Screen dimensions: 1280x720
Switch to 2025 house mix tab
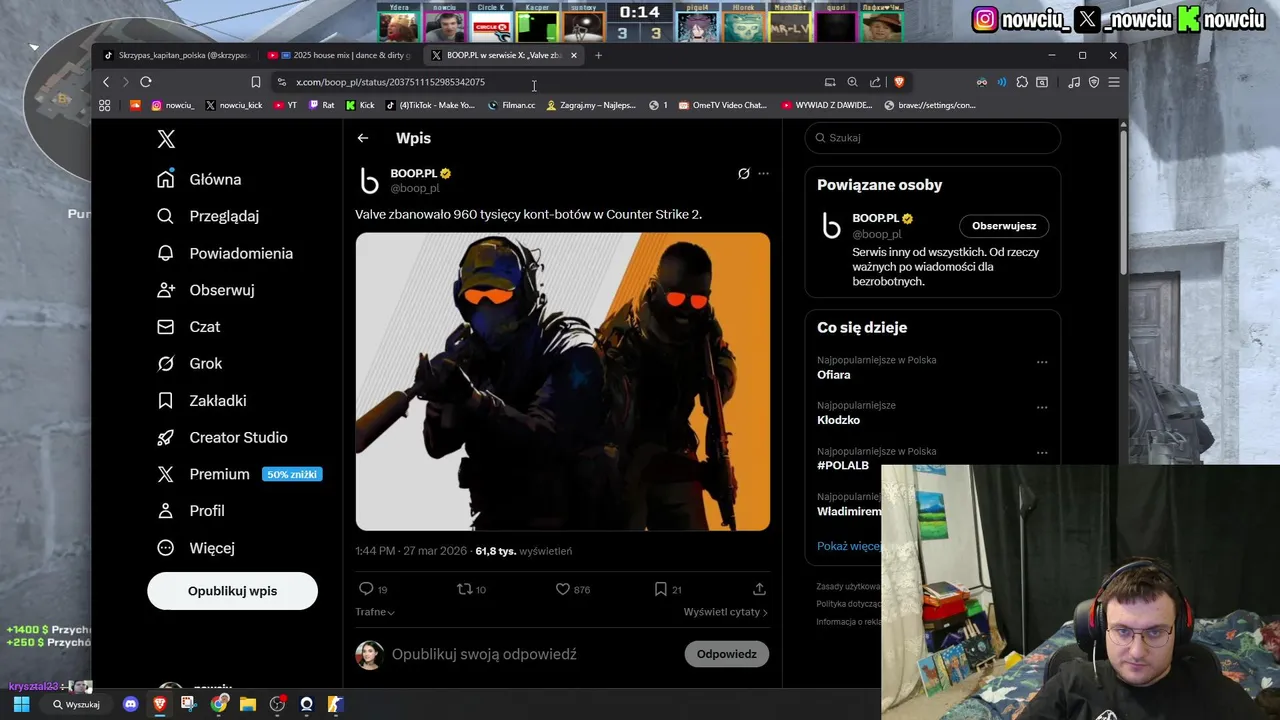(340, 55)
